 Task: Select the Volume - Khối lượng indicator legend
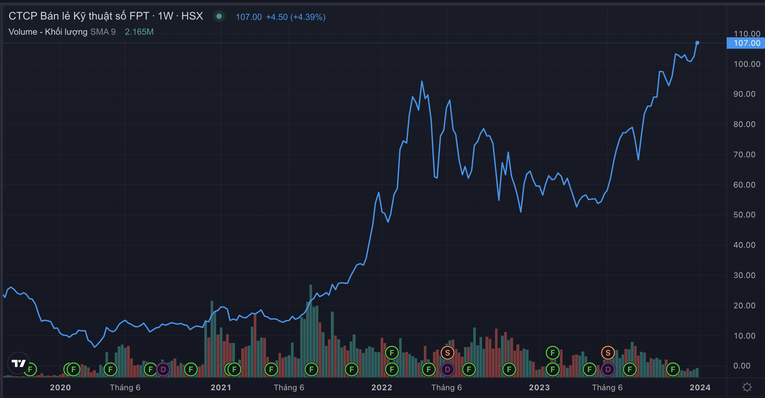[x=48, y=32]
